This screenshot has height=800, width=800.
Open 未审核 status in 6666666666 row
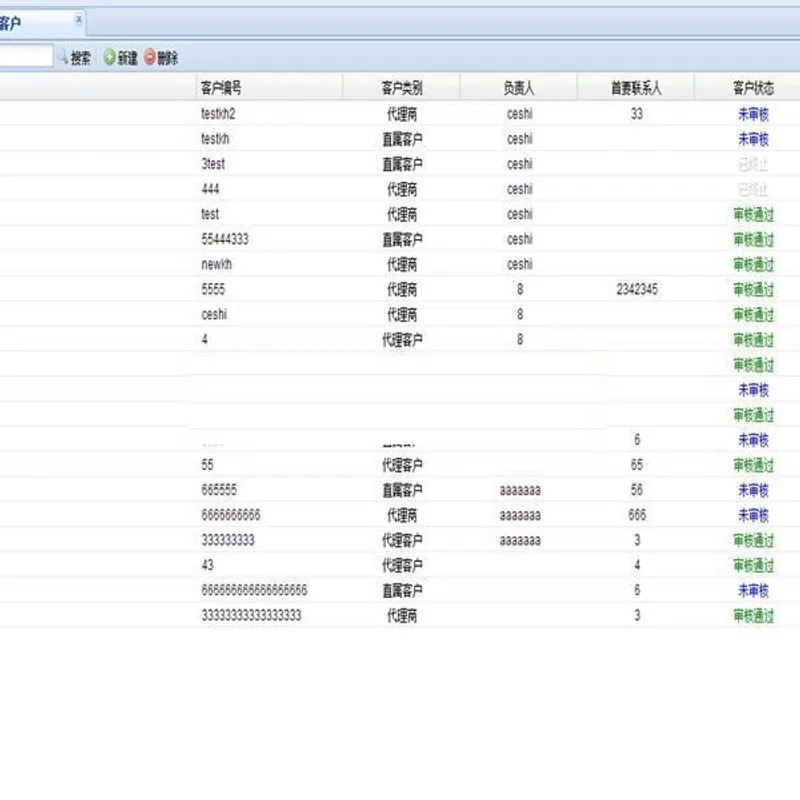pos(754,515)
